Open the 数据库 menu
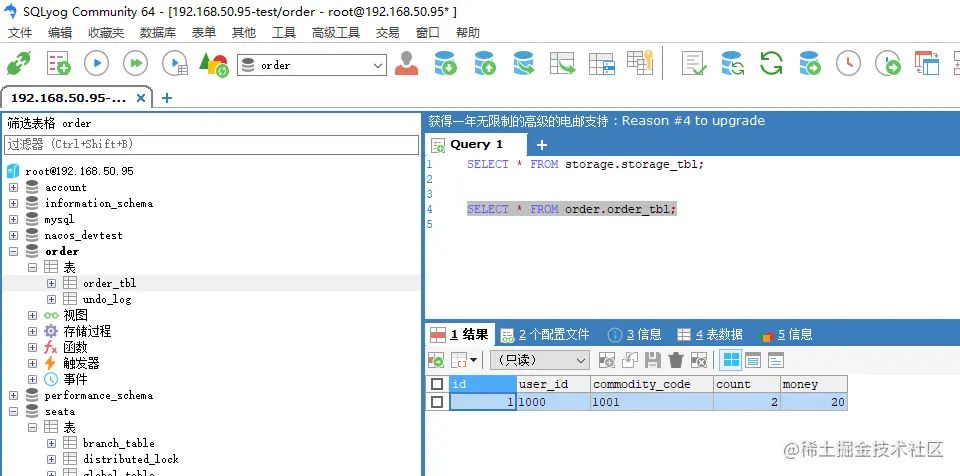 click(158, 33)
